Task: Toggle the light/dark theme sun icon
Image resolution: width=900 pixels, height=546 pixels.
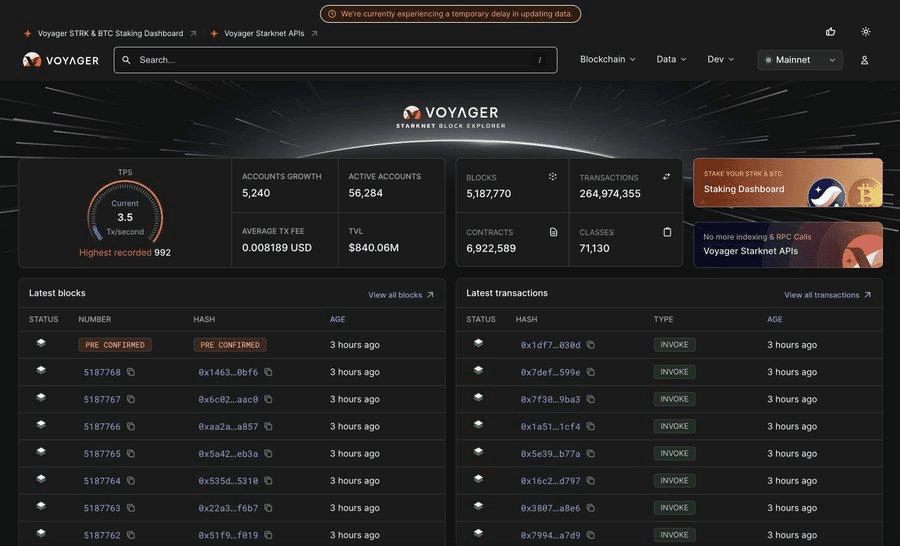Action: [866, 32]
